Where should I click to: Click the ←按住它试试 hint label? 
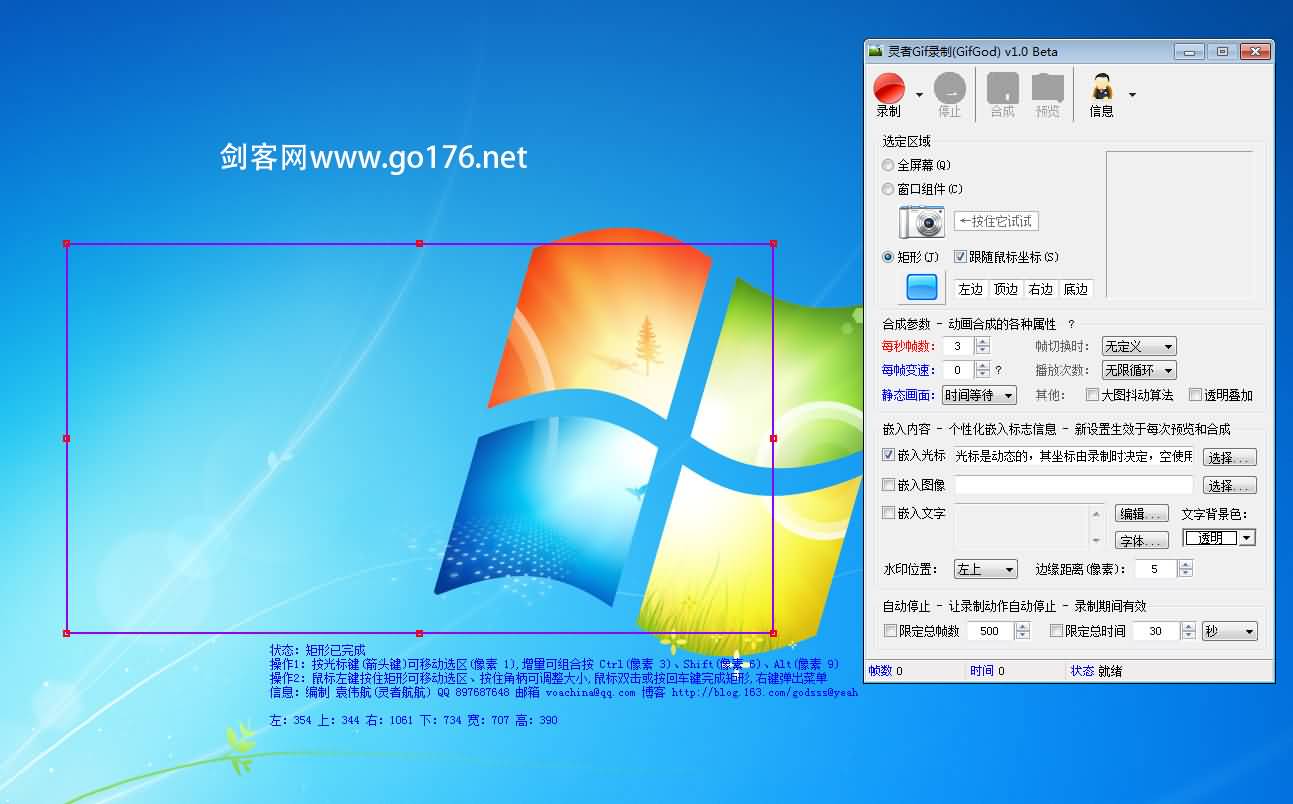coord(996,221)
